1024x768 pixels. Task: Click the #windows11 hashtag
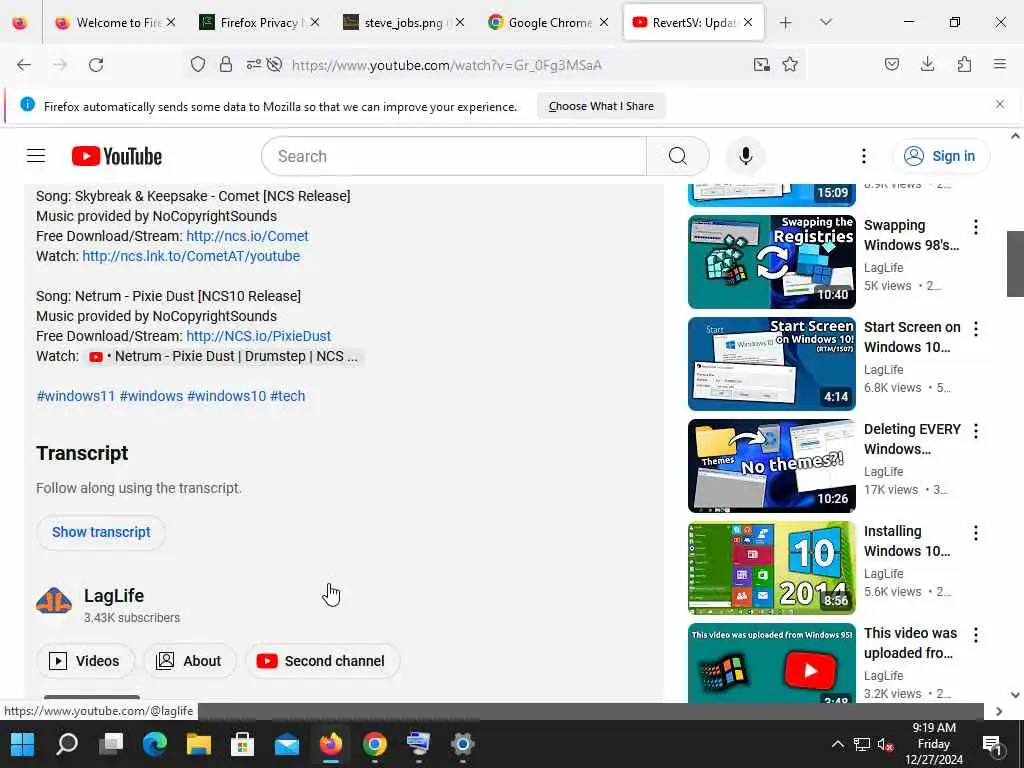pyautogui.click(x=76, y=396)
